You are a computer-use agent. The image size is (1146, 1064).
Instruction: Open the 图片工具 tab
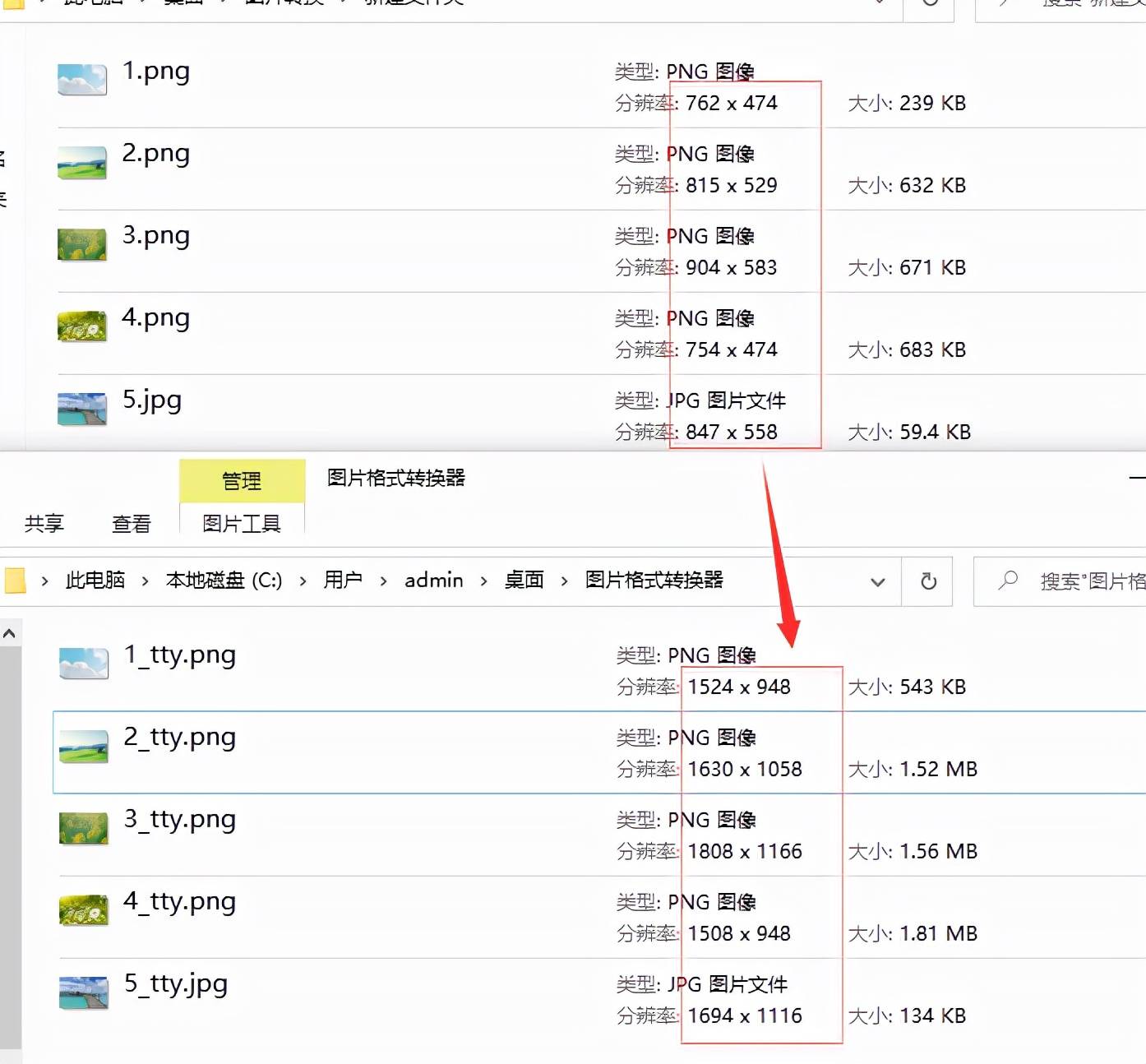(242, 524)
